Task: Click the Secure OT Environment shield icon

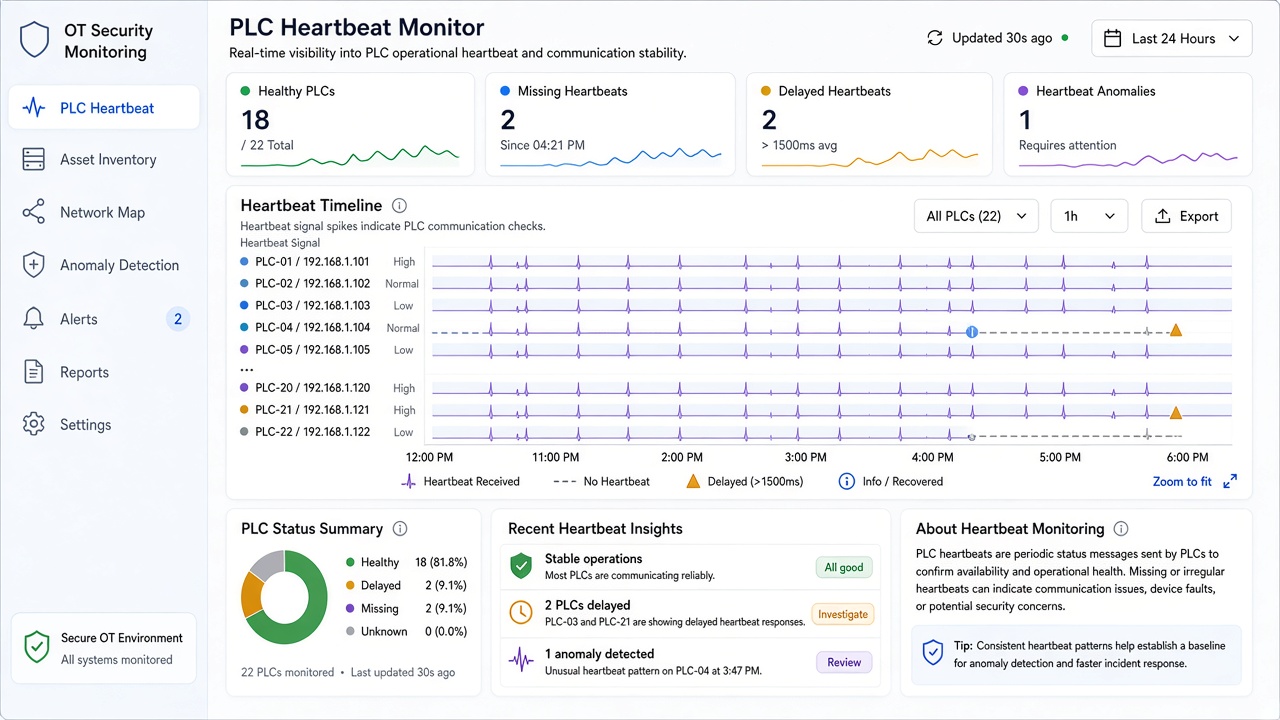Action: (36, 647)
